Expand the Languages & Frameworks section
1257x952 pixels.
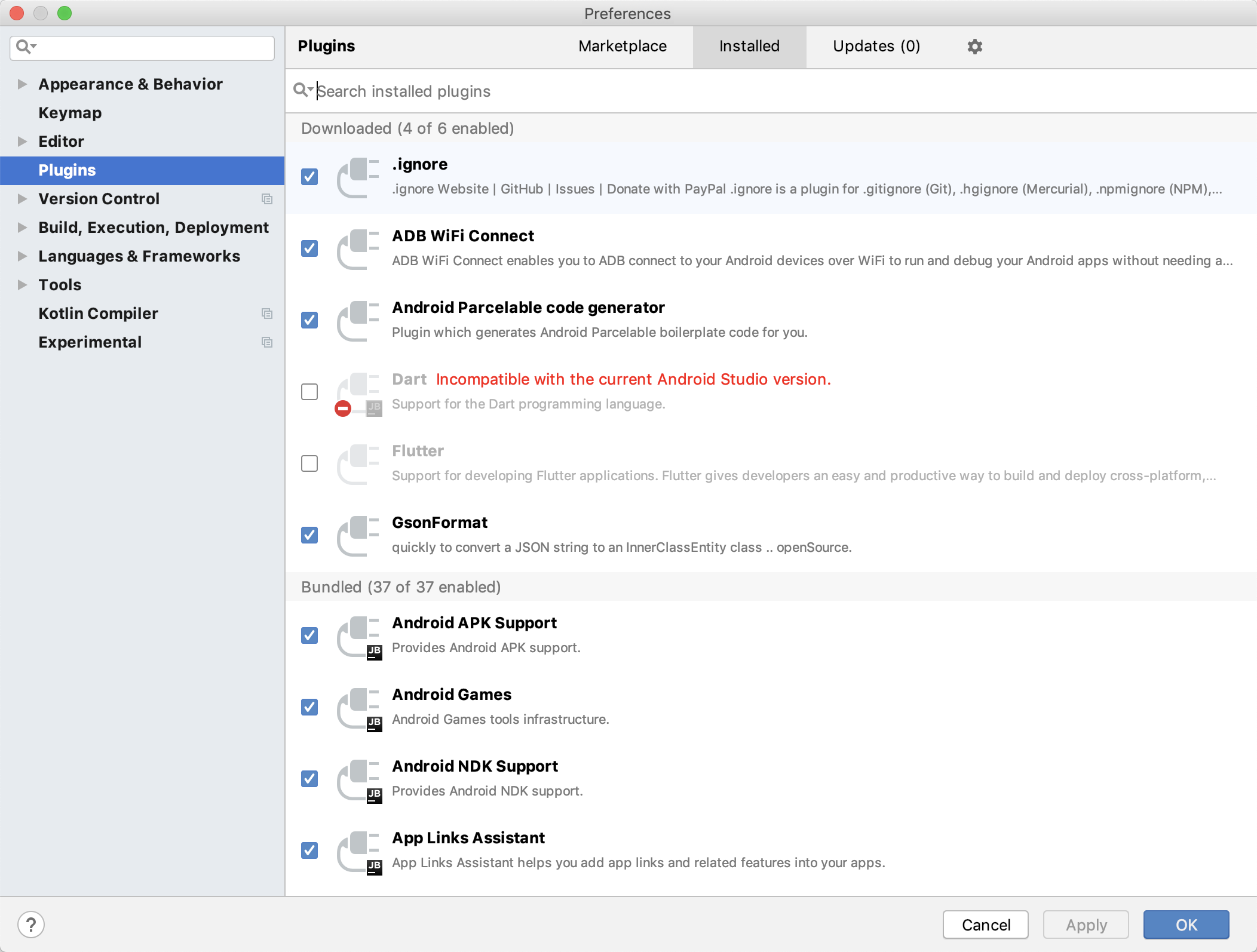22,256
